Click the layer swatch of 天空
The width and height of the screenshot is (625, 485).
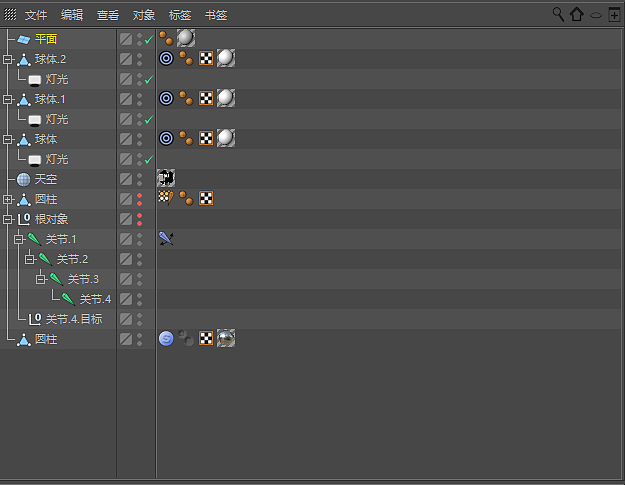pyautogui.click(x=126, y=179)
